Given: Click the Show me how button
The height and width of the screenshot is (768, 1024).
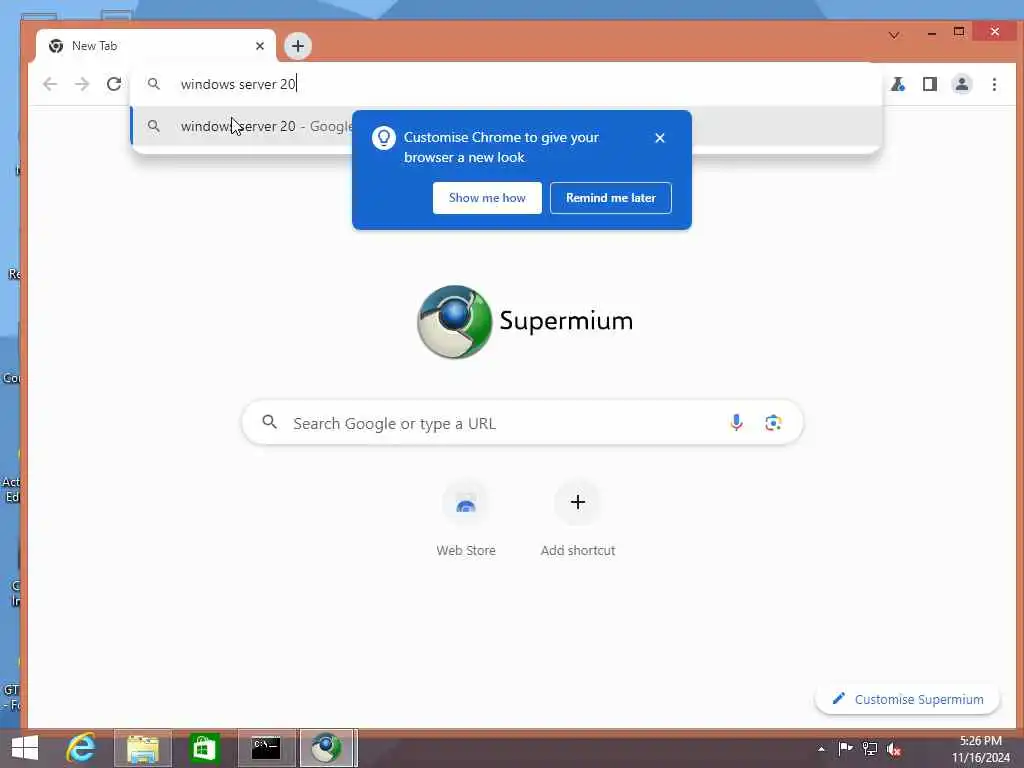Looking at the screenshot, I should pos(487,198).
